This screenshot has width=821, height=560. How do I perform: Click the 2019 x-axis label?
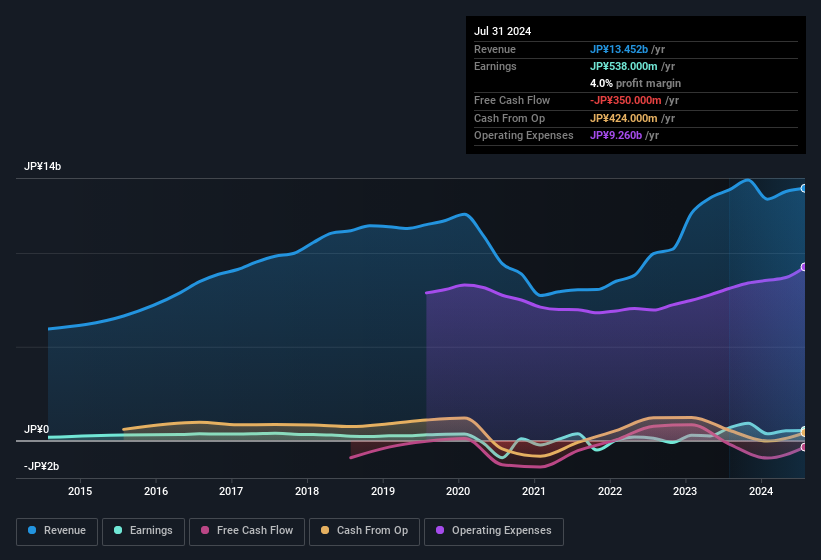(x=383, y=491)
